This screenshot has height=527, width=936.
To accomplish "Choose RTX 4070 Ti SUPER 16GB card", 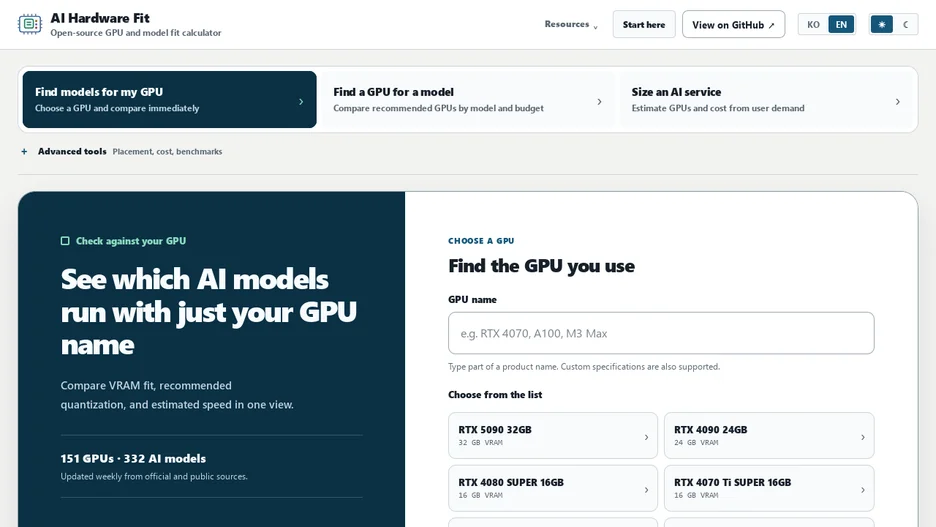I will pos(769,488).
